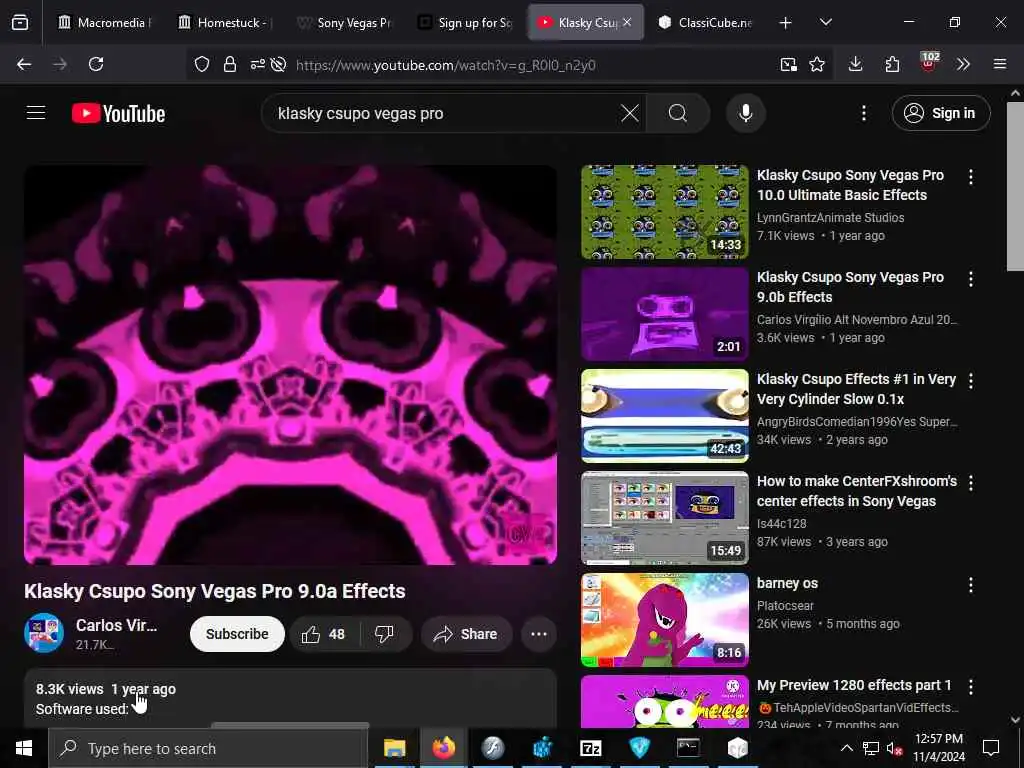
Task: Open Firefox downloads panel
Action: [x=856, y=64]
